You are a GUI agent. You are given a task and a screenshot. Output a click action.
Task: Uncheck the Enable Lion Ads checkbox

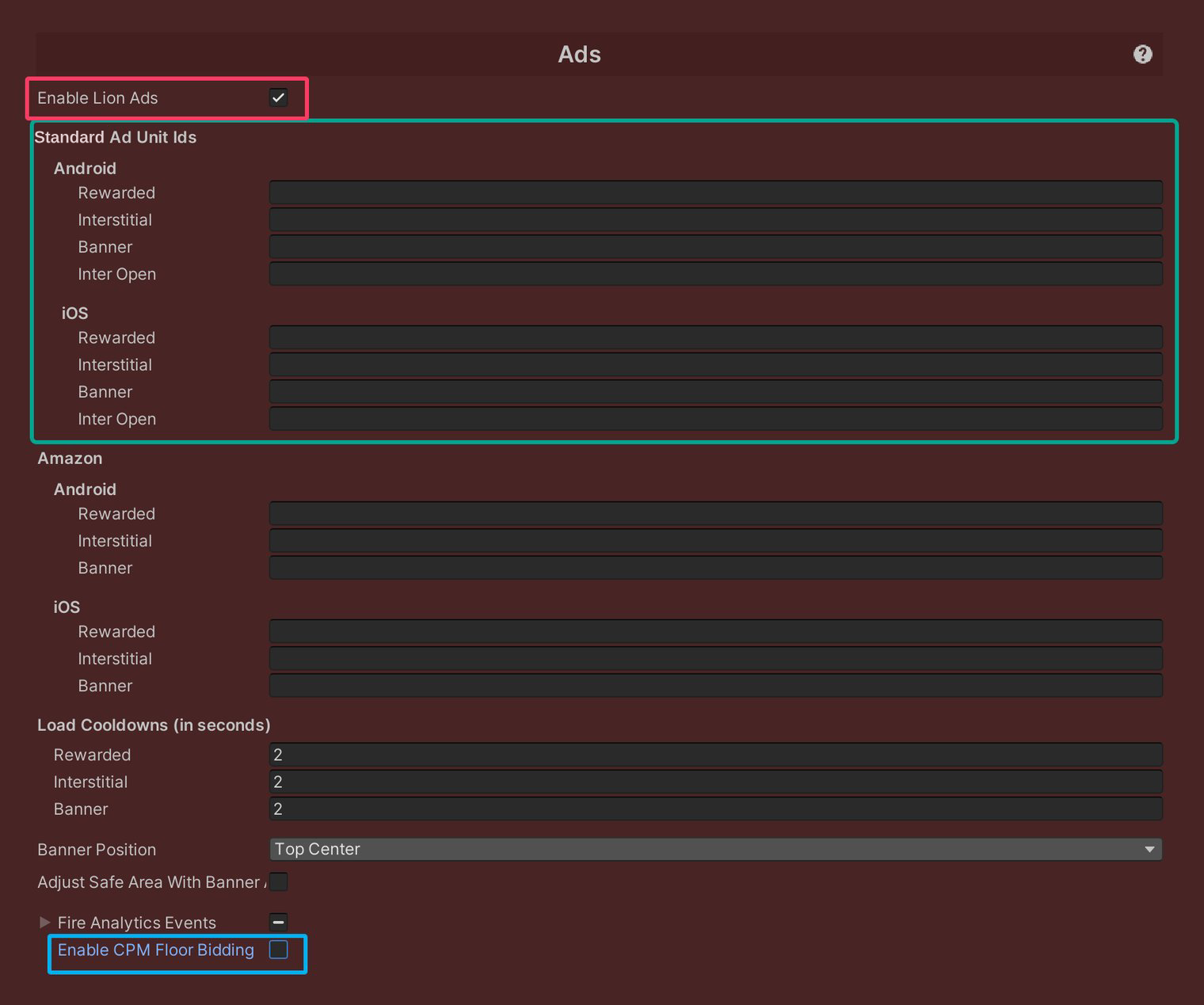(x=278, y=98)
